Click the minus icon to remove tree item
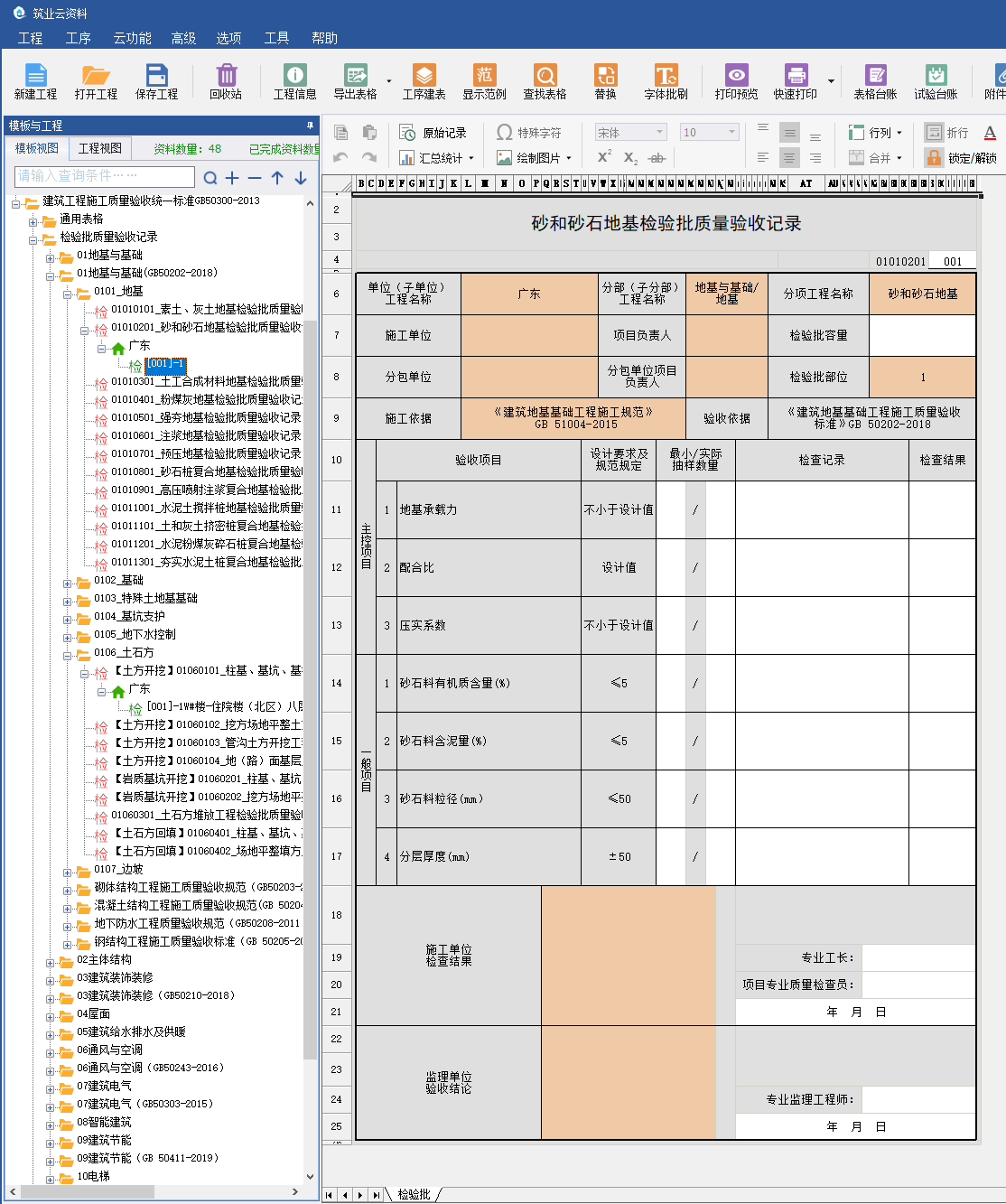The height and width of the screenshot is (1204, 1006). 255,178
